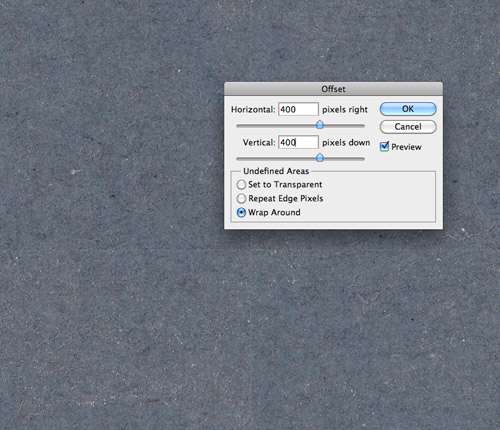
Task: Dismiss the Offset dialog with Cancel
Action: tap(408, 127)
